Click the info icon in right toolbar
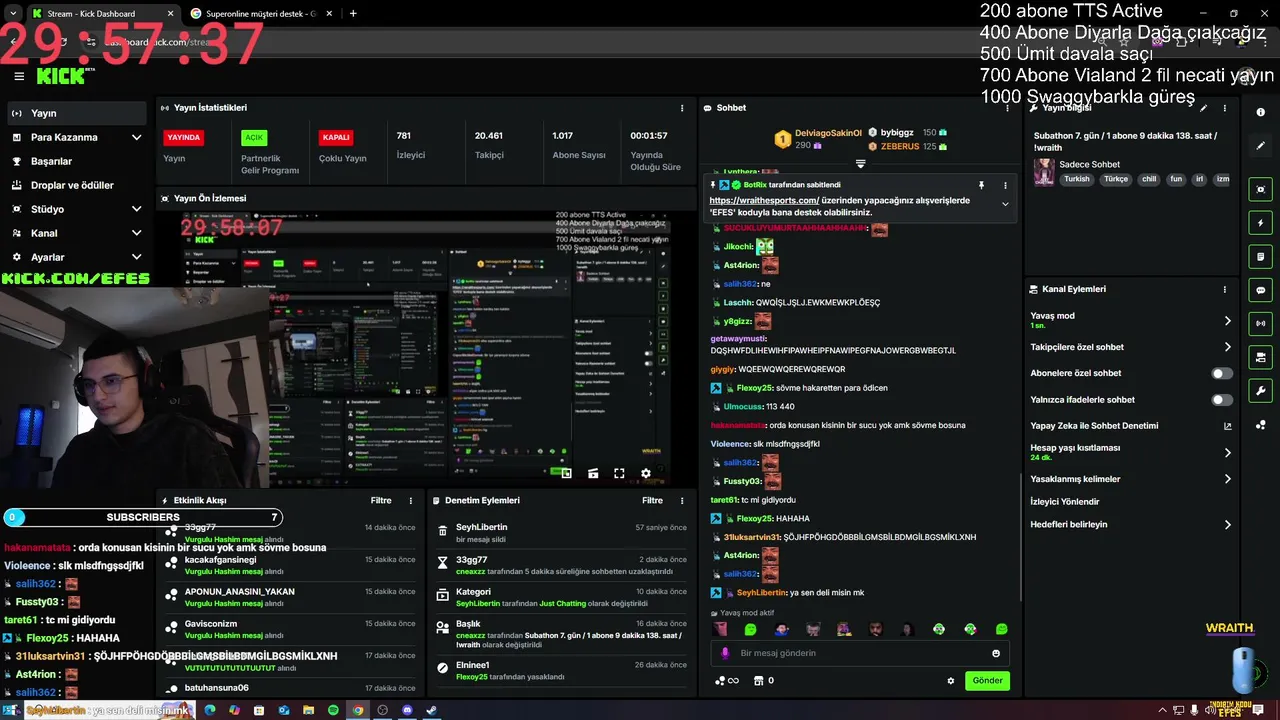This screenshot has height=720, width=1280. coord(1261,112)
